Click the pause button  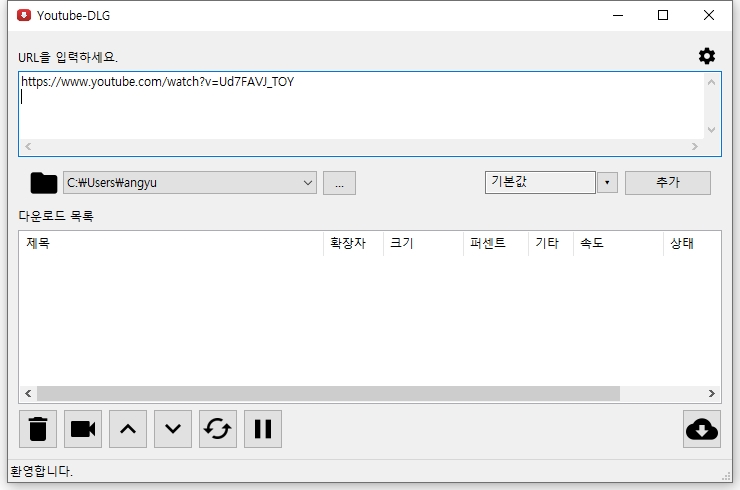(x=263, y=429)
